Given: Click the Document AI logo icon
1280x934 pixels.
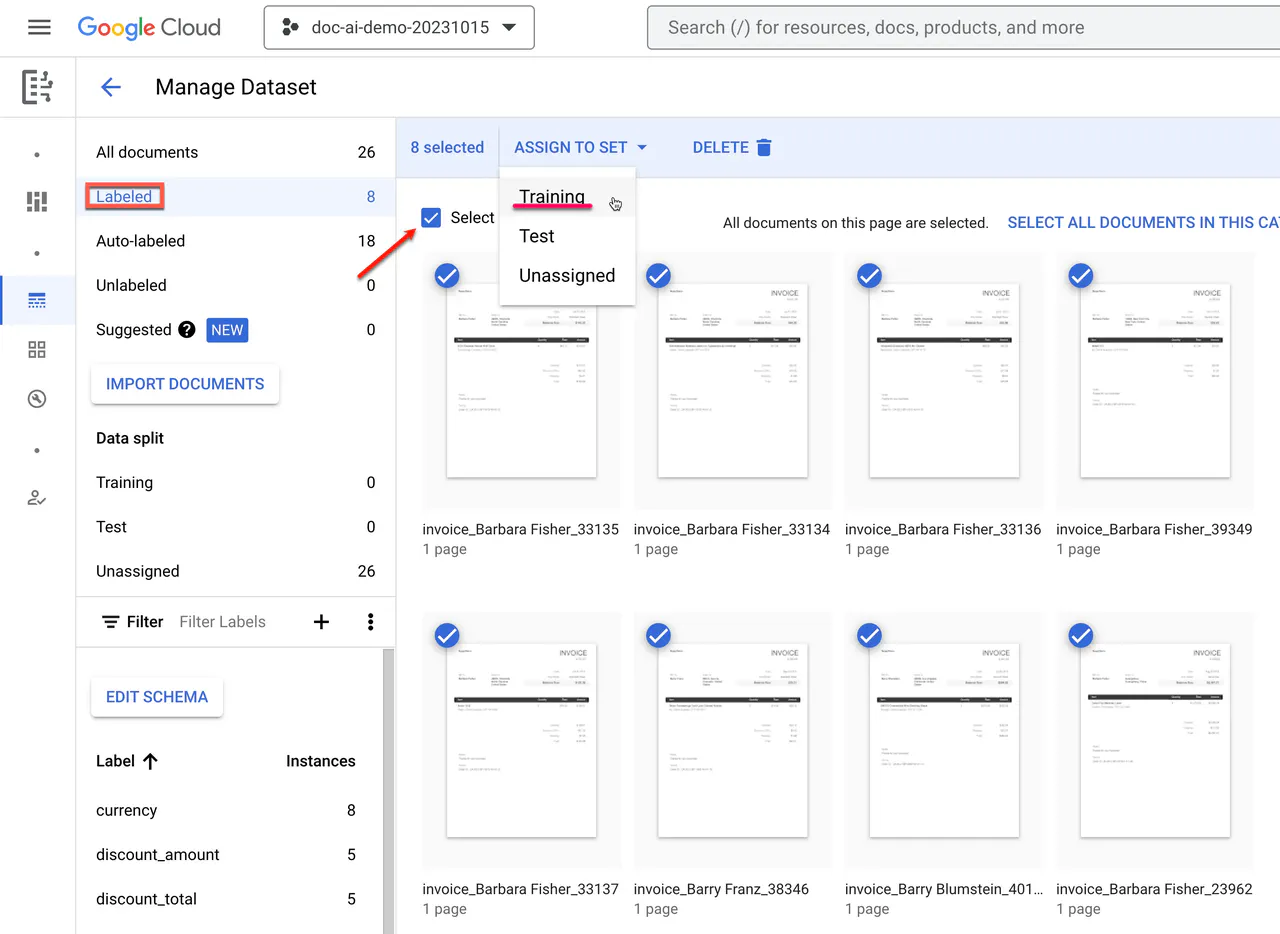Looking at the screenshot, I should (x=38, y=87).
